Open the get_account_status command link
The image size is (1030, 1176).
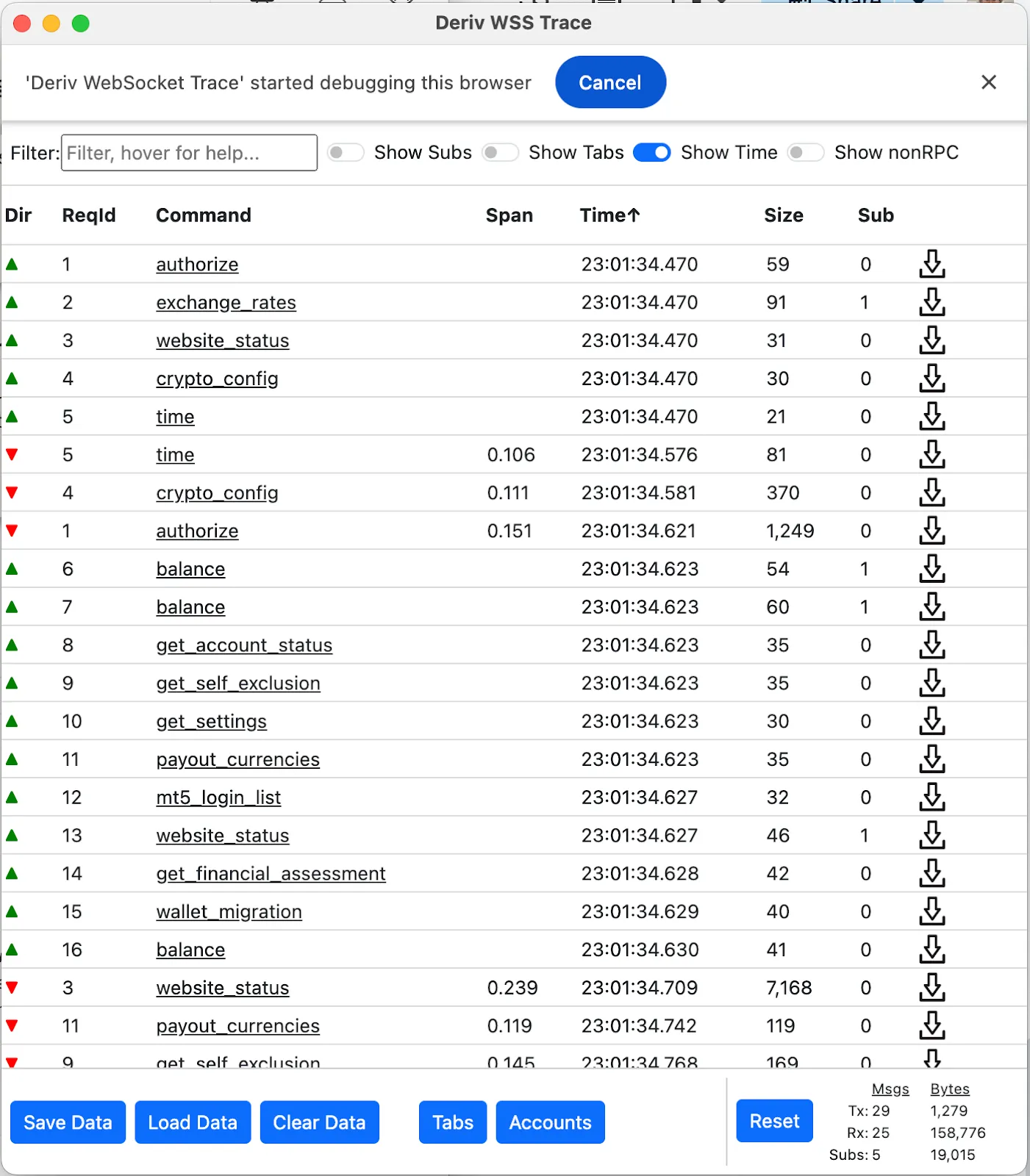pos(244,645)
